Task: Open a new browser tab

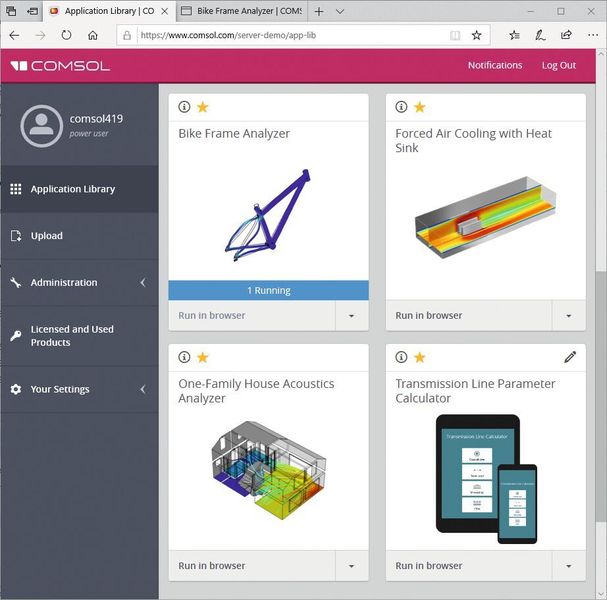Action: coord(319,12)
